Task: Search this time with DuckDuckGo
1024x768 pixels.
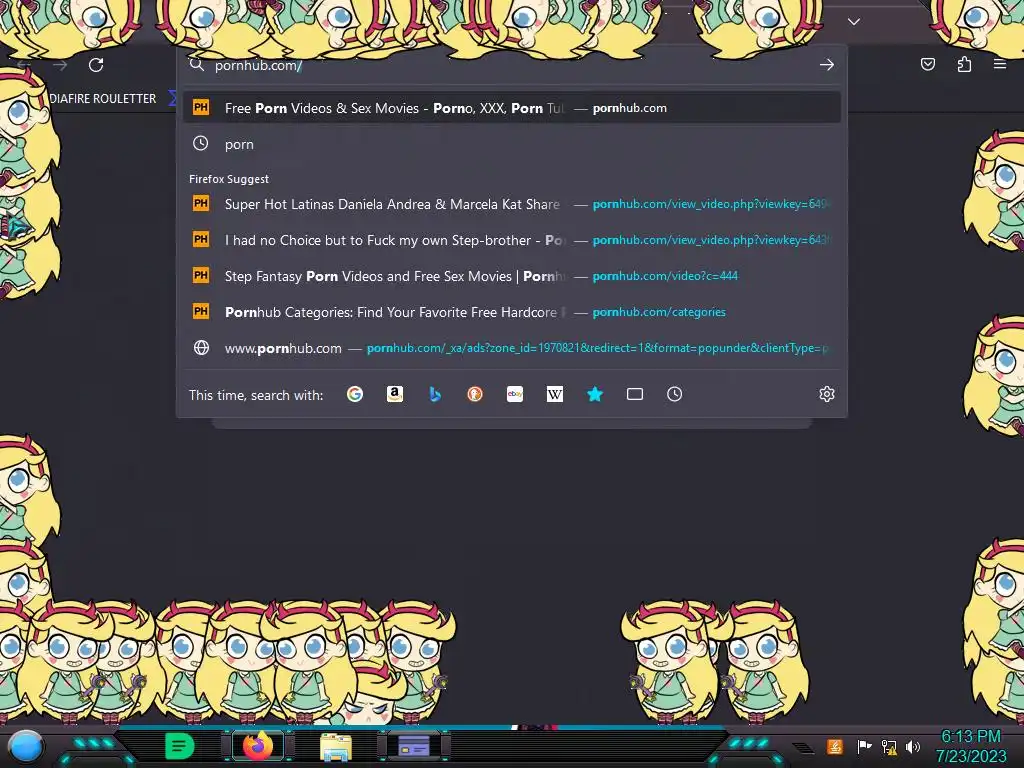Action: [475, 394]
